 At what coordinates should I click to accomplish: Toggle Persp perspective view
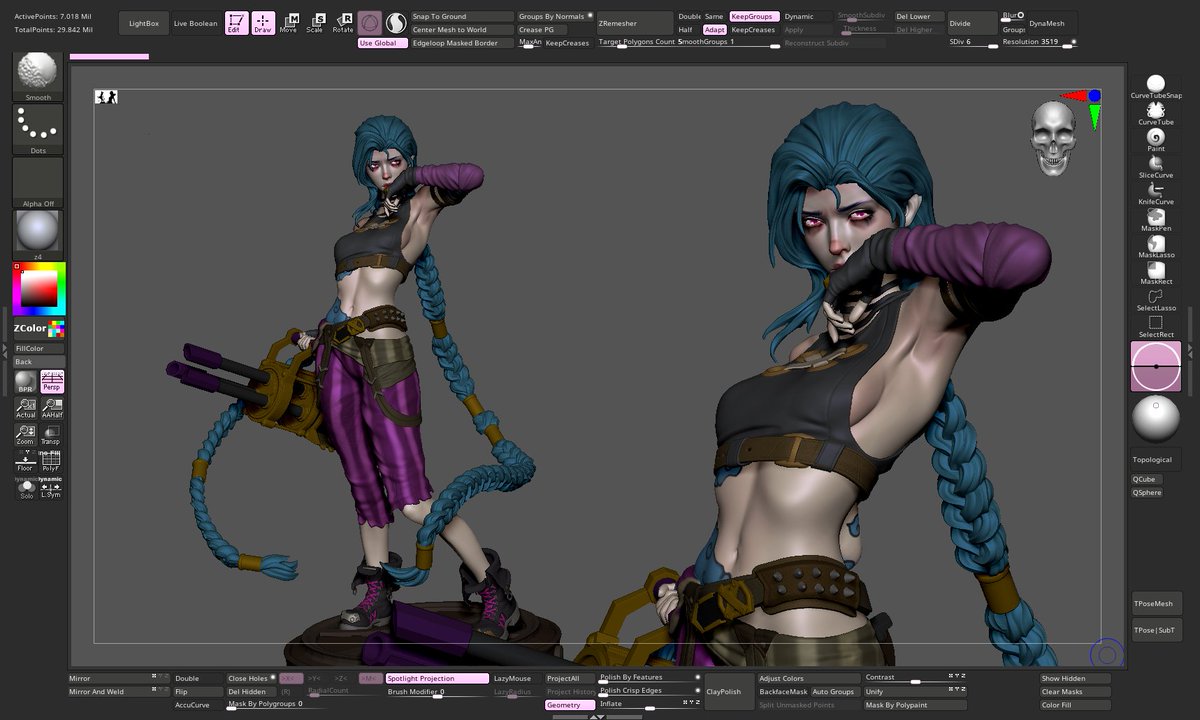click(x=52, y=381)
